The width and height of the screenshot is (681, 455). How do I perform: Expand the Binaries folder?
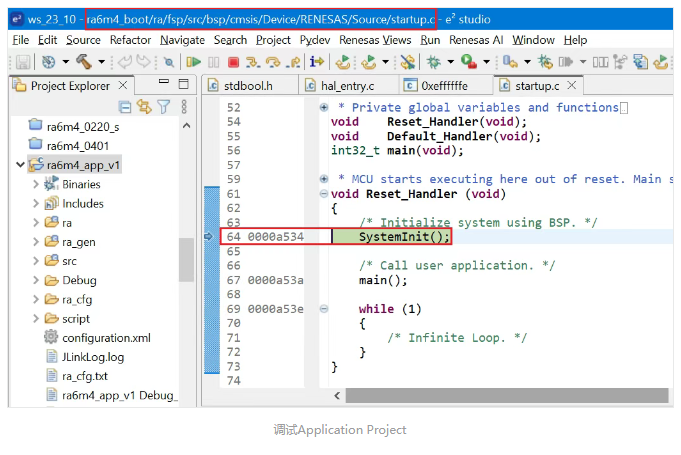[36, 185]
